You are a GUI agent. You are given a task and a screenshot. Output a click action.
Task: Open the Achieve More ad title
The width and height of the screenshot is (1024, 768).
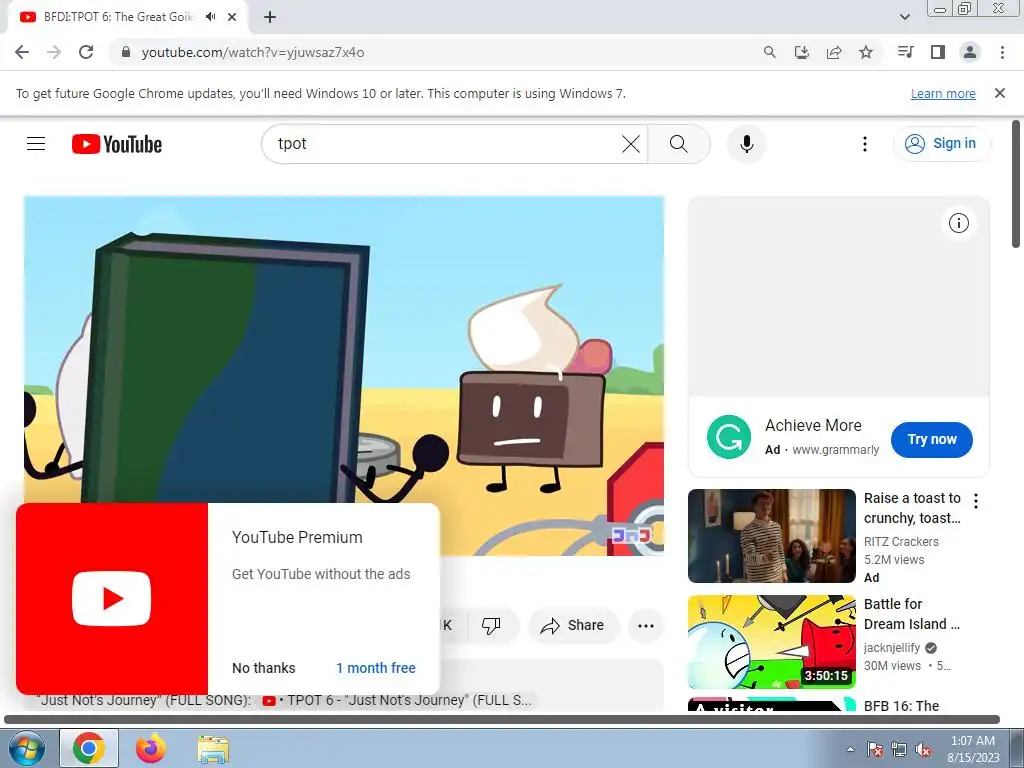point(813,425)
